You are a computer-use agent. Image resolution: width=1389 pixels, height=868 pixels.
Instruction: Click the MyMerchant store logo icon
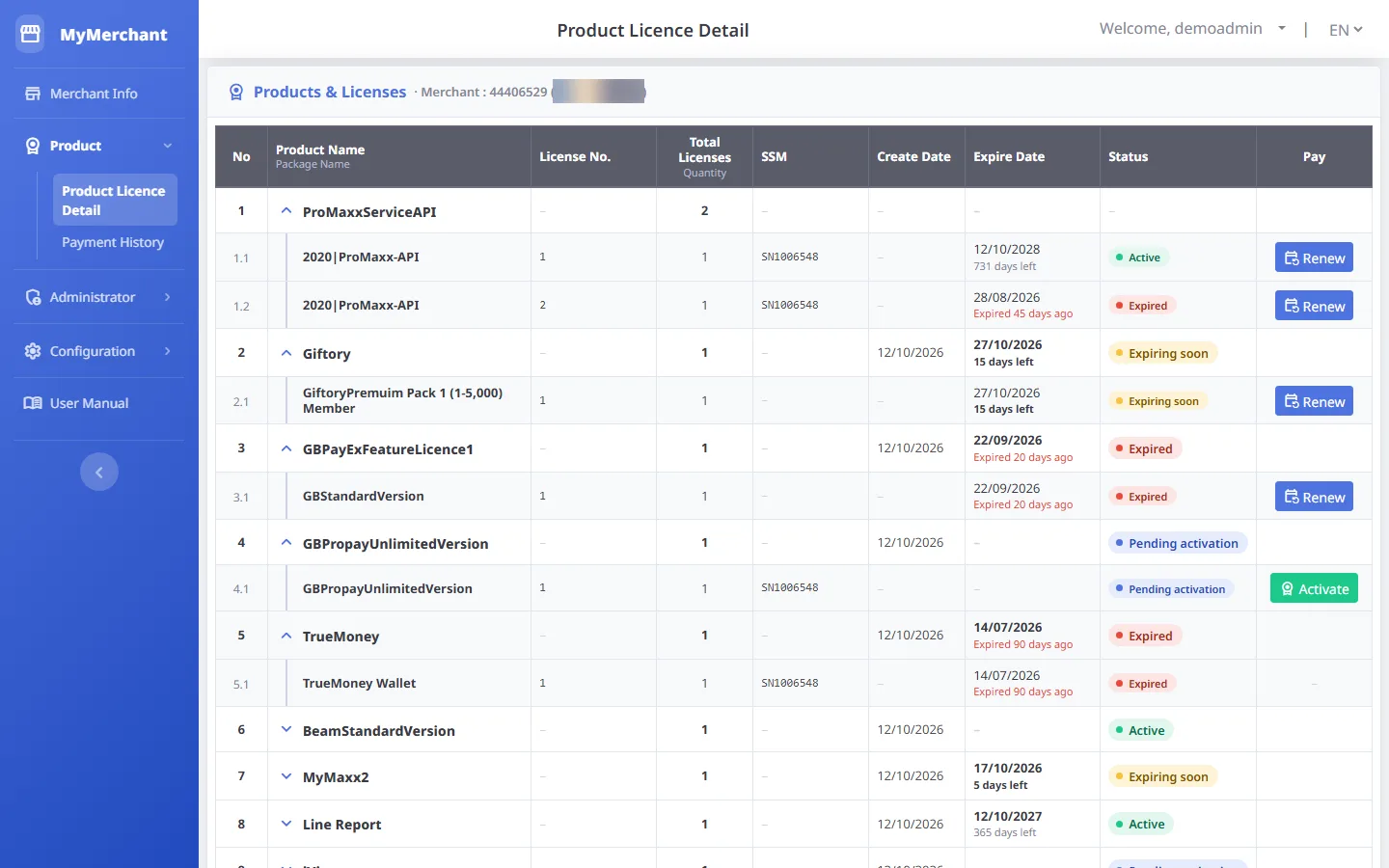(30, 34)
